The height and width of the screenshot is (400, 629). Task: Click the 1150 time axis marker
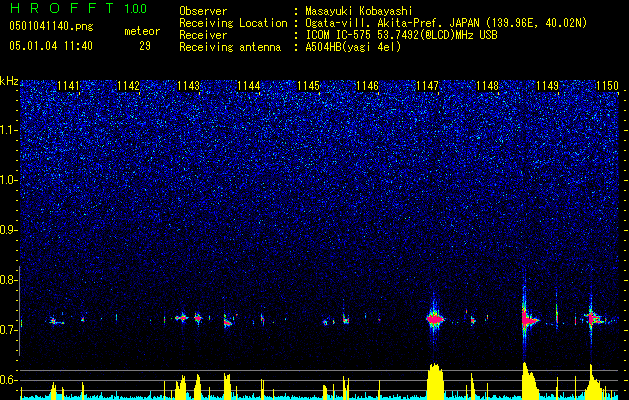[607, 85]
